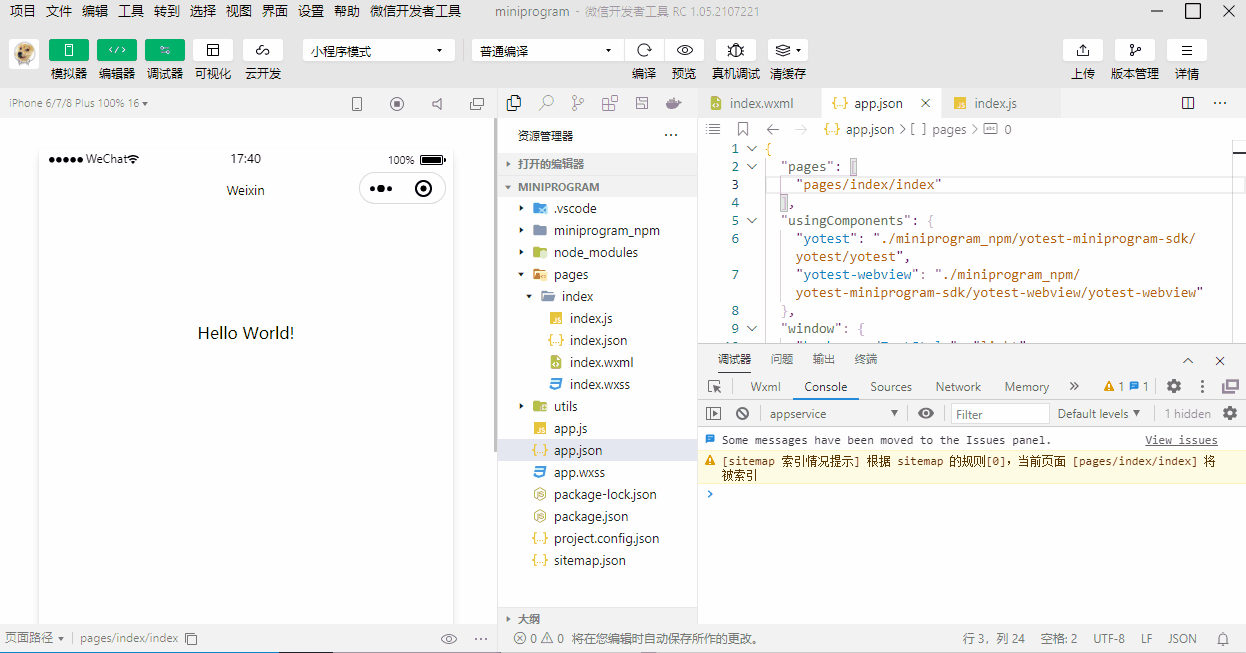Switch to the Sources devtools tab
The height and width of the screenshot is (653, 1246).
click(891, 387)
